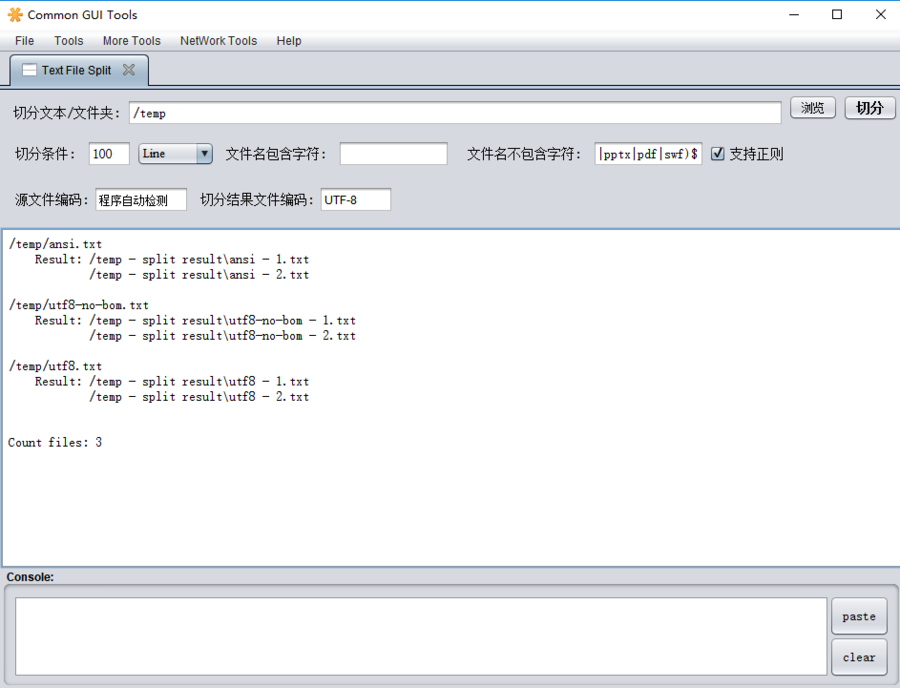
Task: Open the File menu
Action: [24, 41]
